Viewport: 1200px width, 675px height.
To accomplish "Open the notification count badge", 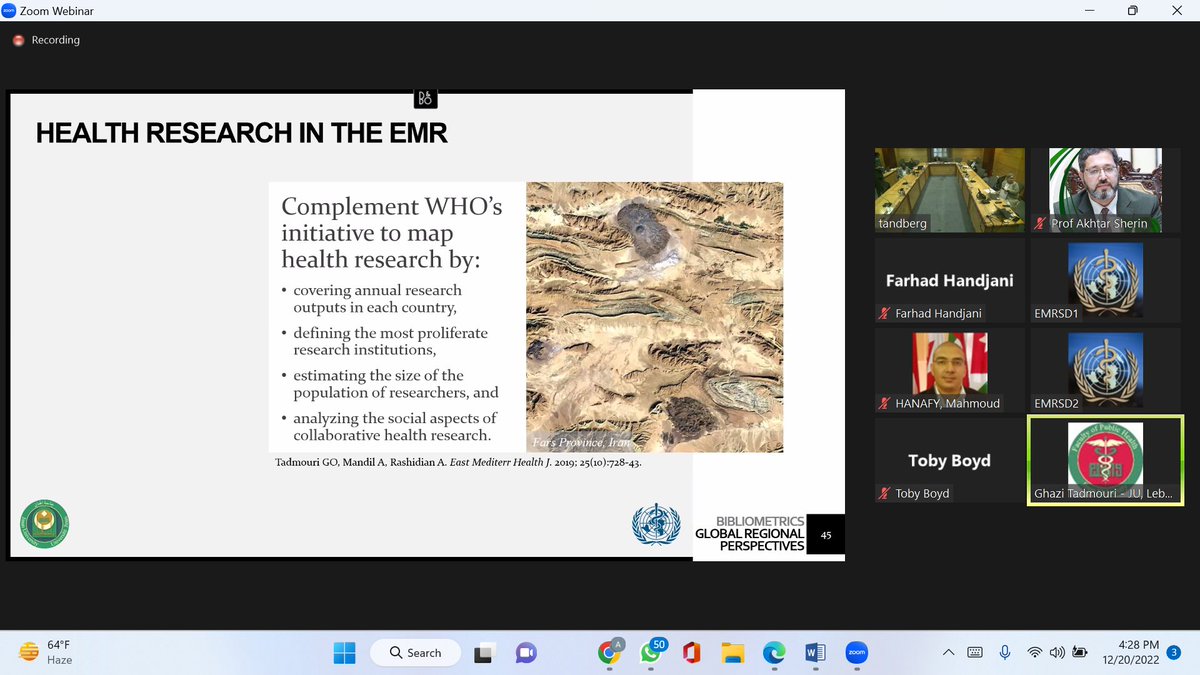I will tap(1173, 653).
